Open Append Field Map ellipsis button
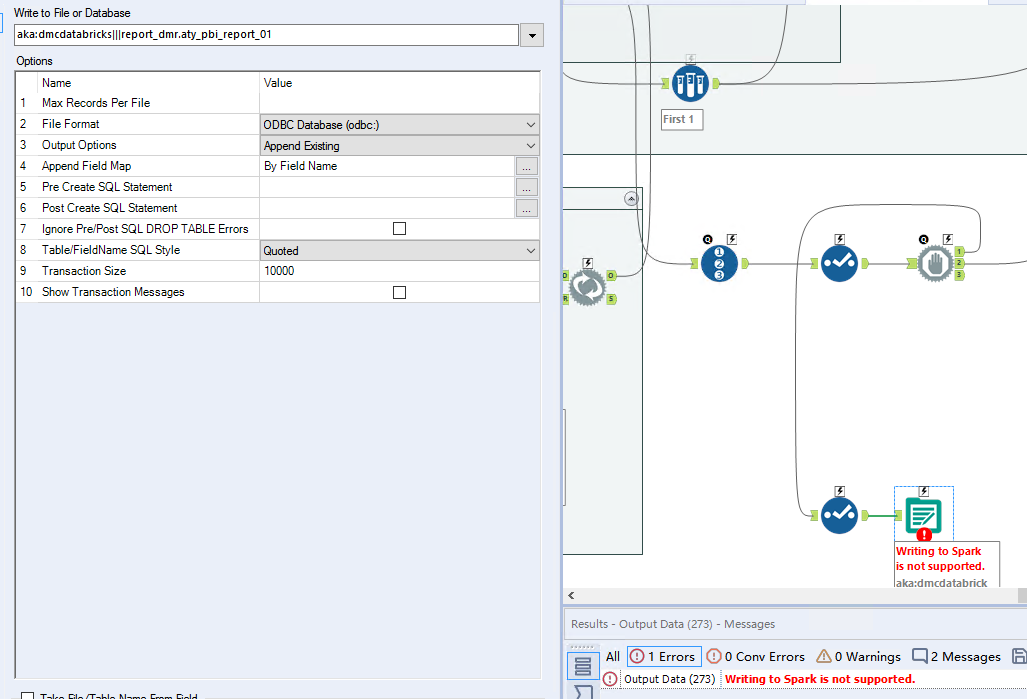1027x699 pixels. (x=527, y=167)
